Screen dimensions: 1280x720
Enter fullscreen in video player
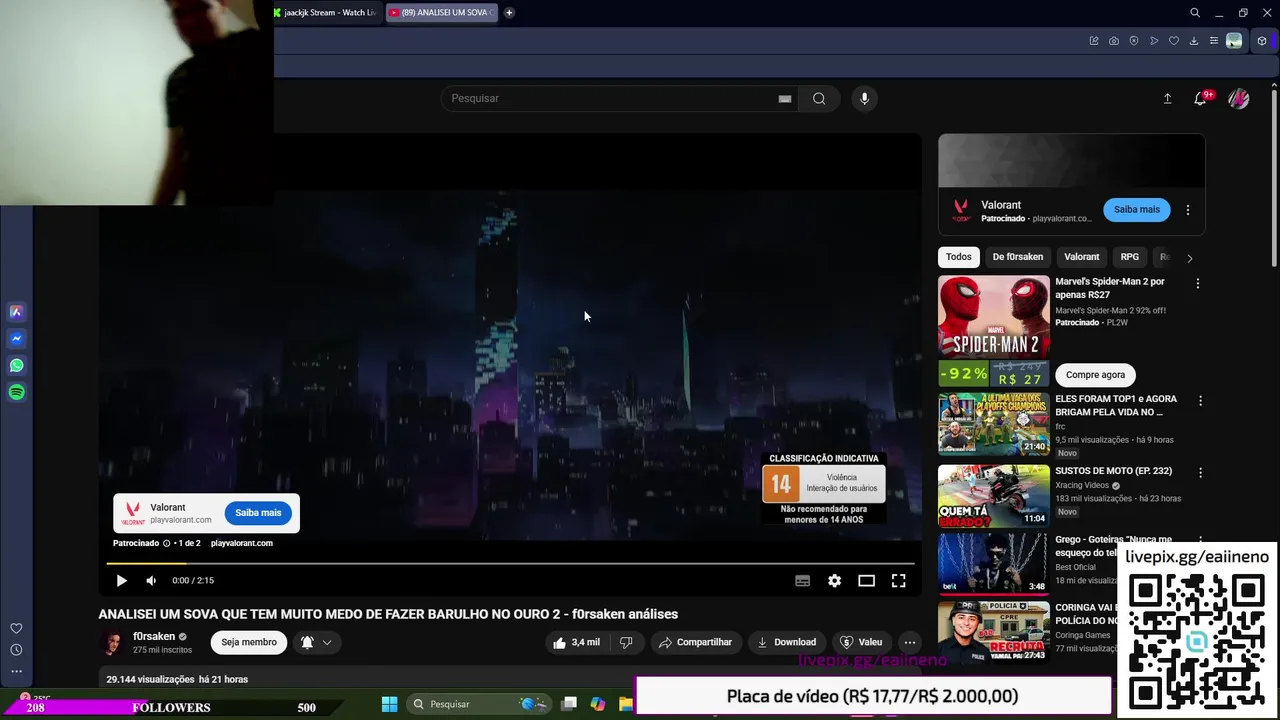tap(898, 580)
